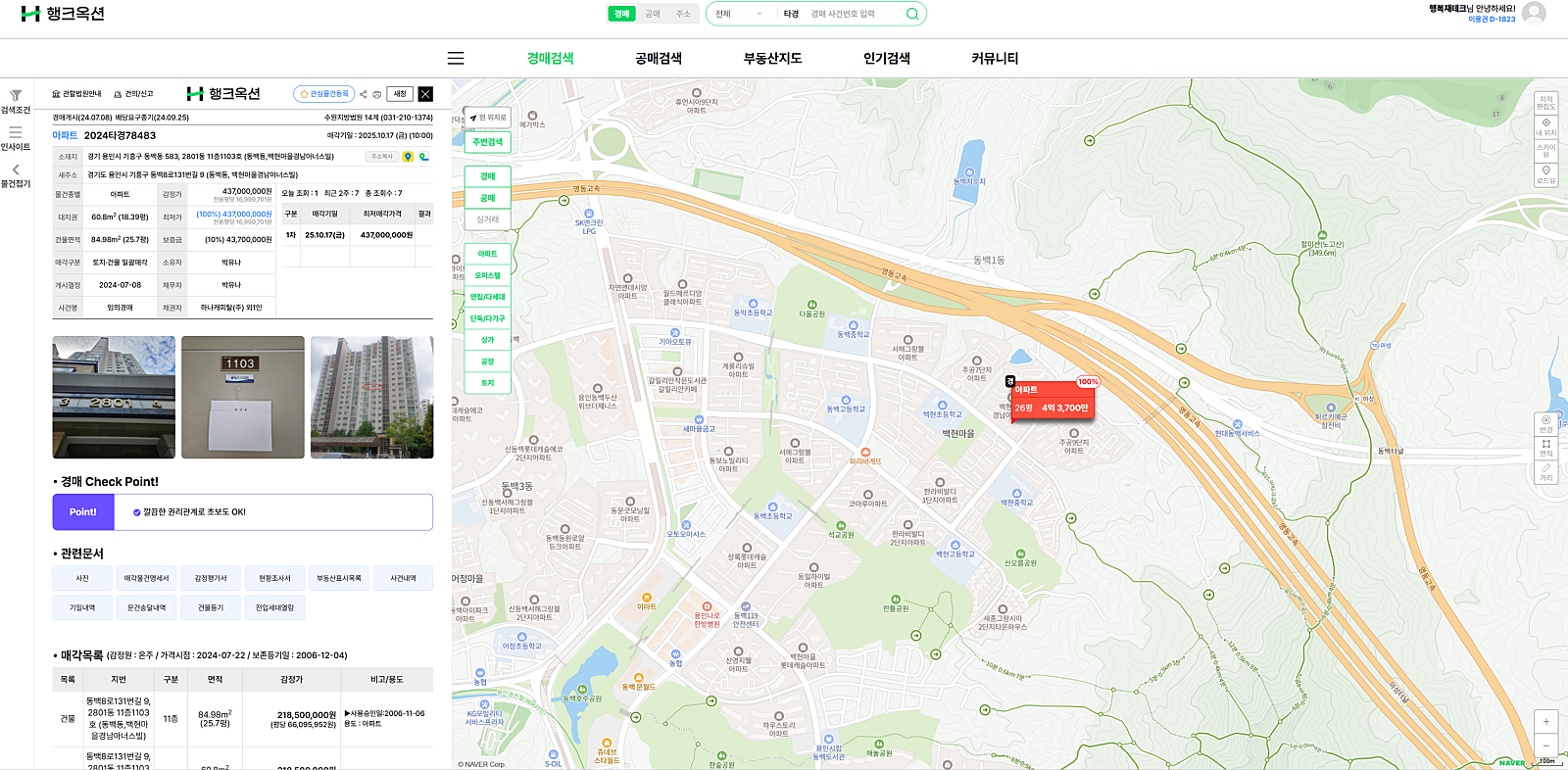
Task: Toggle the 경매 map layer filter
Action: [488, 176]
